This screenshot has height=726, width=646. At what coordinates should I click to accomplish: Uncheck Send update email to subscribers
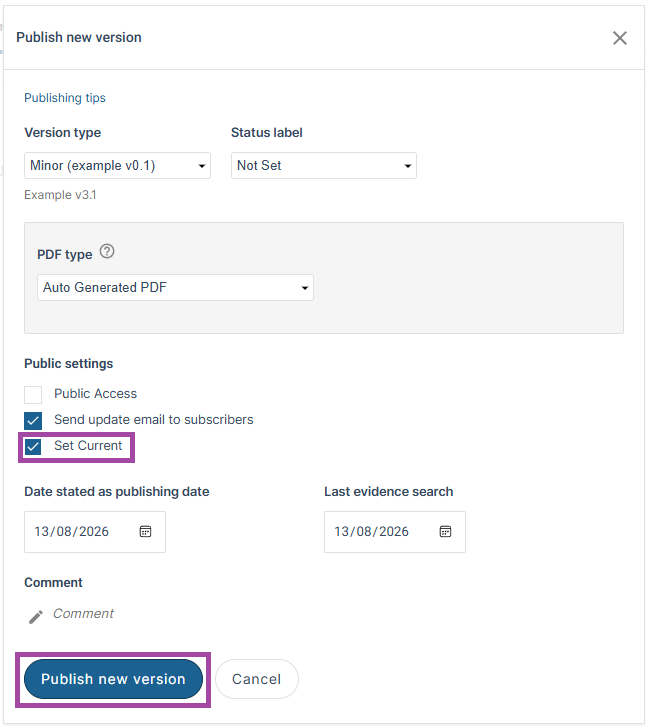(x=33, y=421)
